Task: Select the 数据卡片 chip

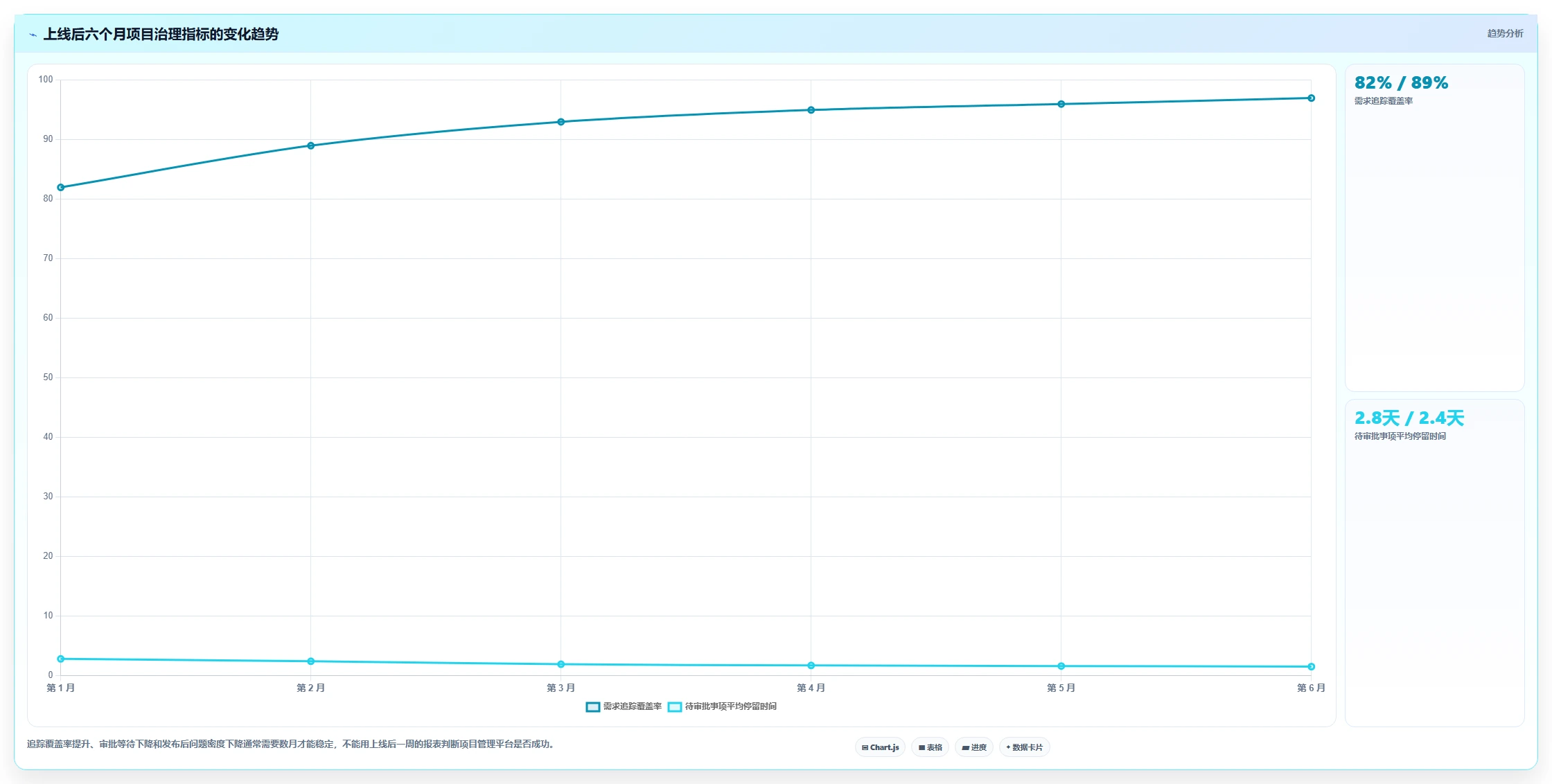Action: [x=1024, y=747]
